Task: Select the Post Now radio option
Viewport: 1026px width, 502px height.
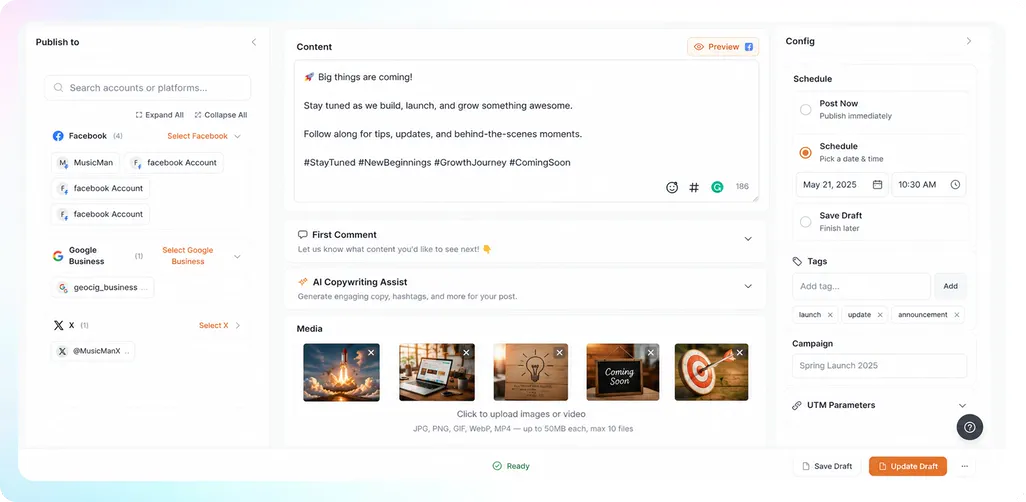Action: pyautogui.click(x=805, y=109)
